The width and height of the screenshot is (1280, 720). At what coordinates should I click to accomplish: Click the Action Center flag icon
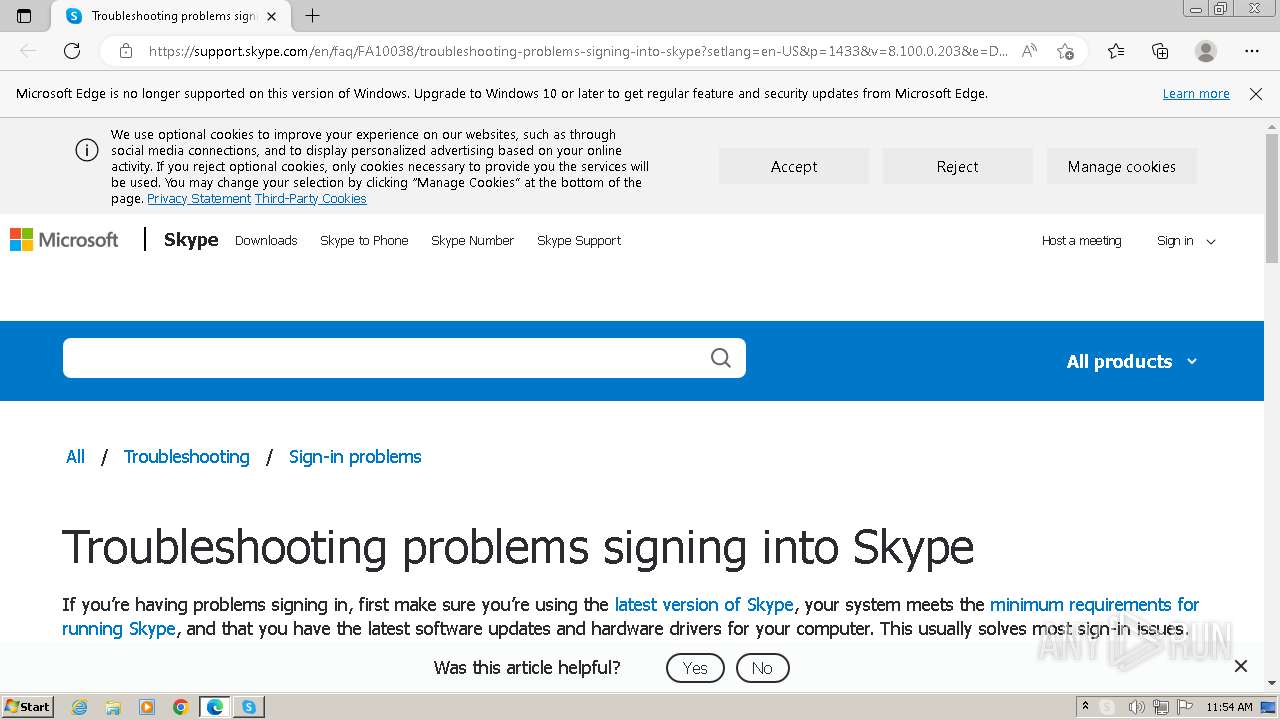pos(1185,707)
